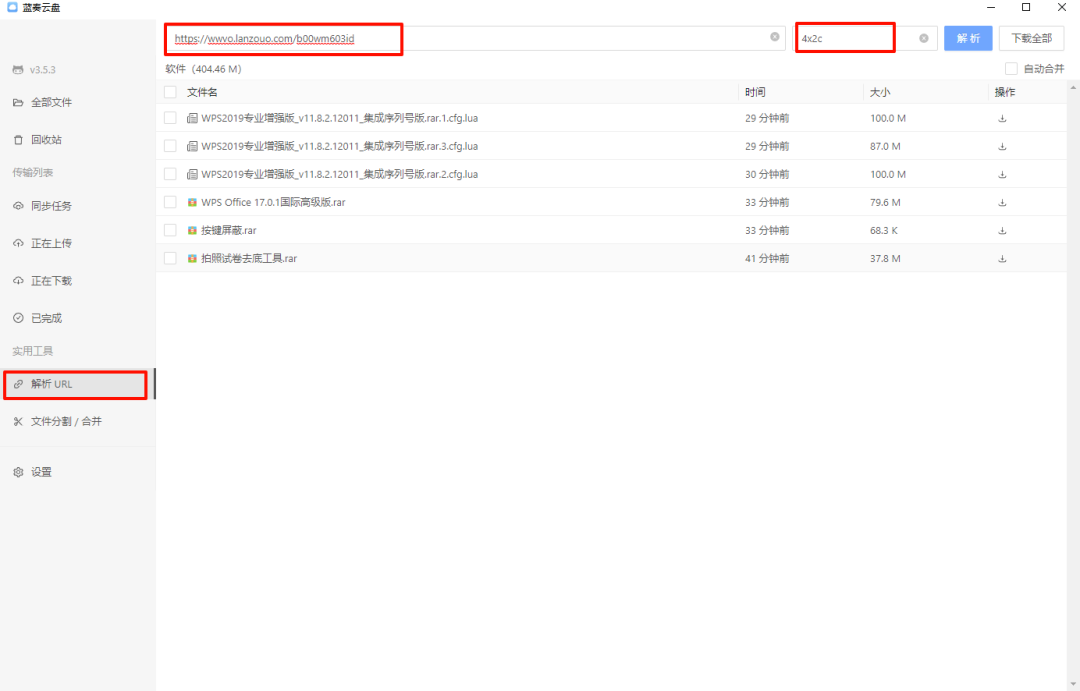Select 解析 URL in the sidebar
Viewport: 1080px width, 691px height.
coord(78,384)
